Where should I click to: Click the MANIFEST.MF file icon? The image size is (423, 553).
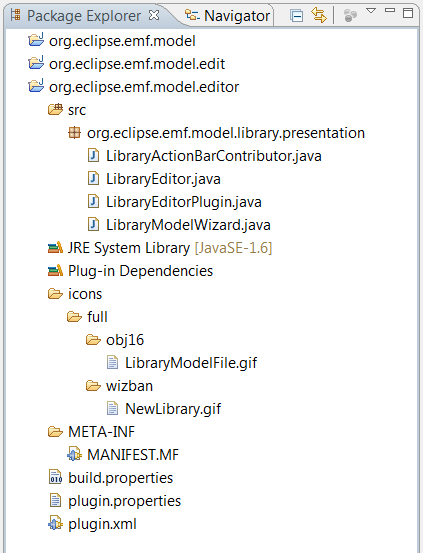pos(74,455)
